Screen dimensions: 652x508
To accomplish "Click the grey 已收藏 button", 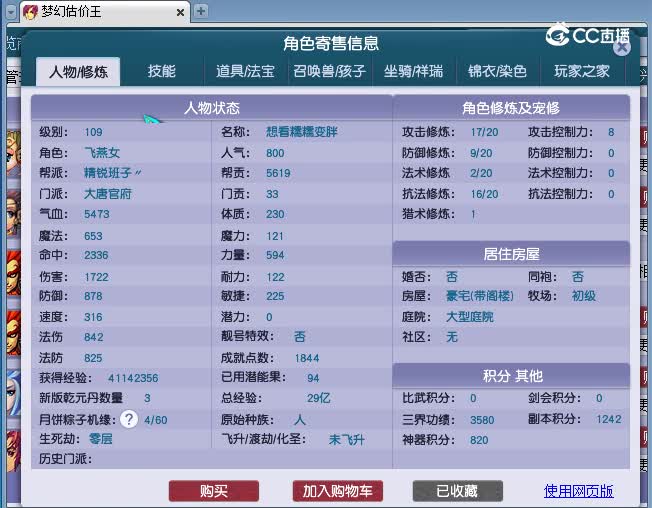I will point(457,491).
